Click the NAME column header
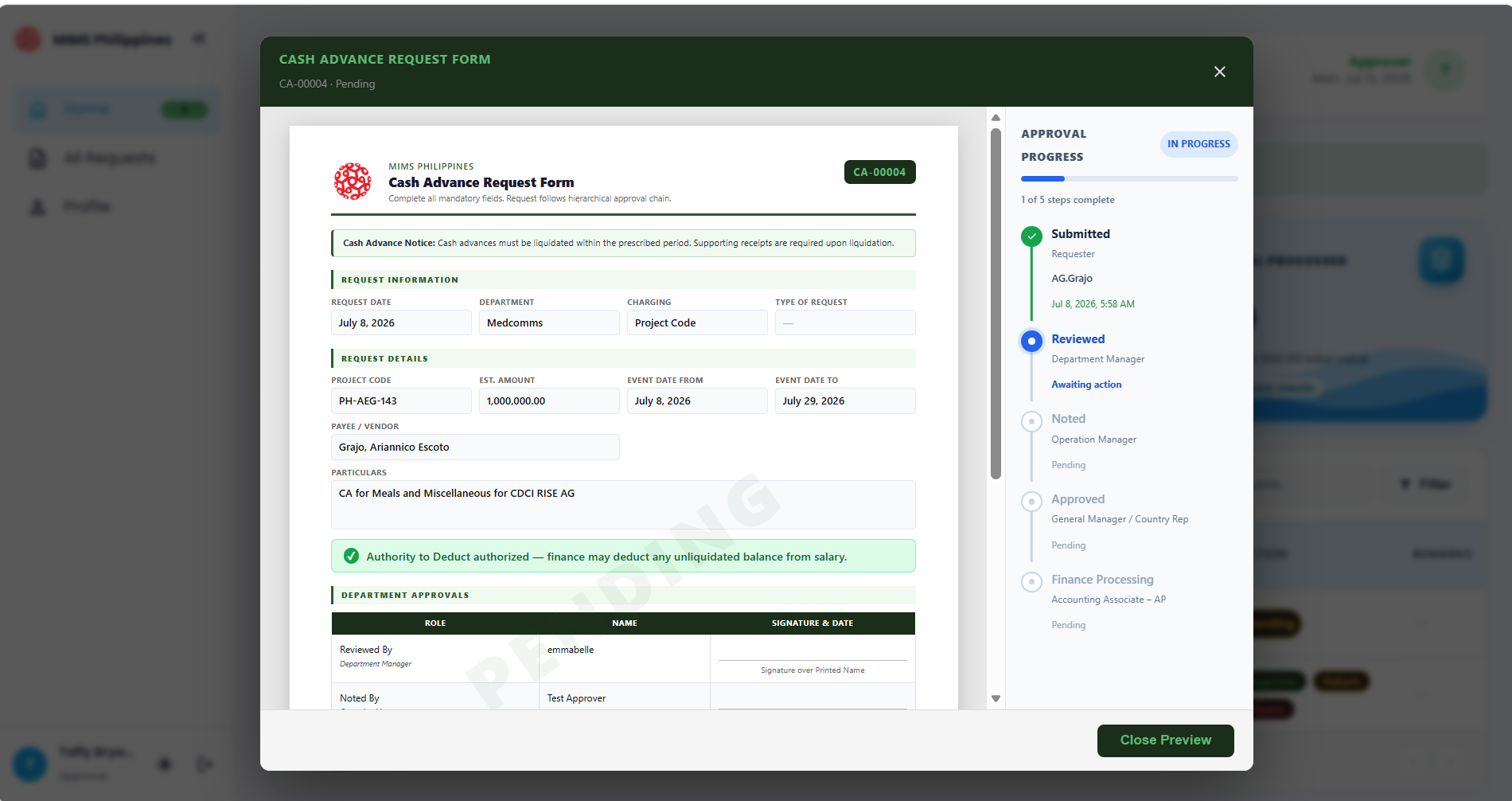Viewport: 1512px width, 801px height. pos(625,623)
